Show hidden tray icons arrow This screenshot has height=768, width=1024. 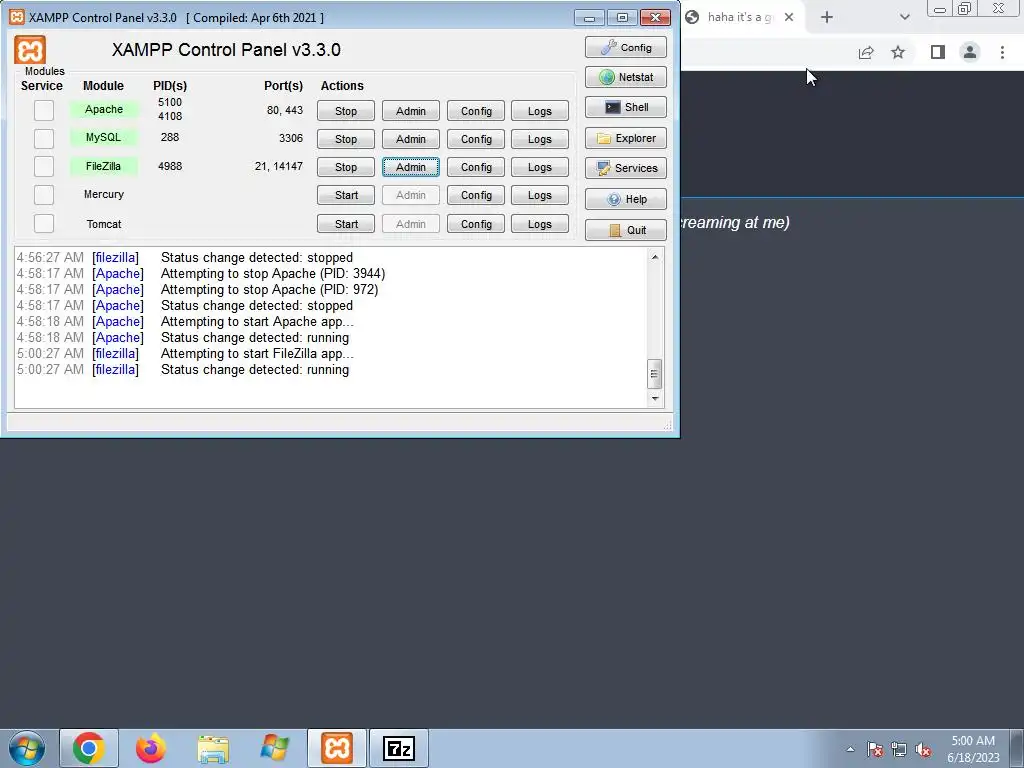850,749
